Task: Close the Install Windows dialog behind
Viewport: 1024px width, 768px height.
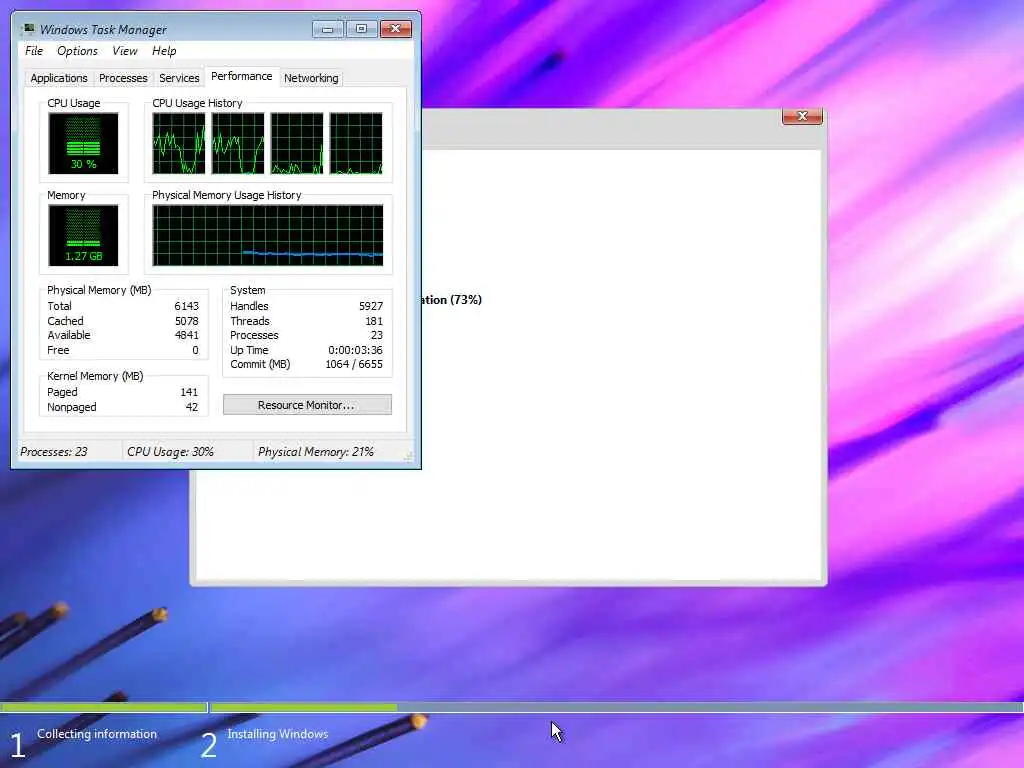Action: (803, 116)
